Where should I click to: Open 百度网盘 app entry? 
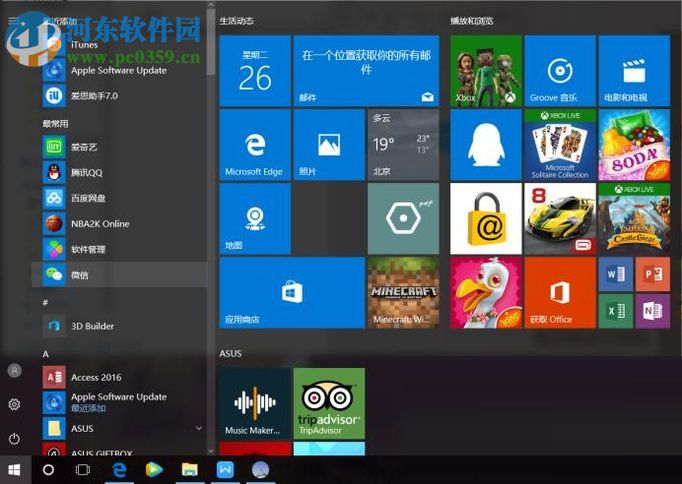click(120, 198)
